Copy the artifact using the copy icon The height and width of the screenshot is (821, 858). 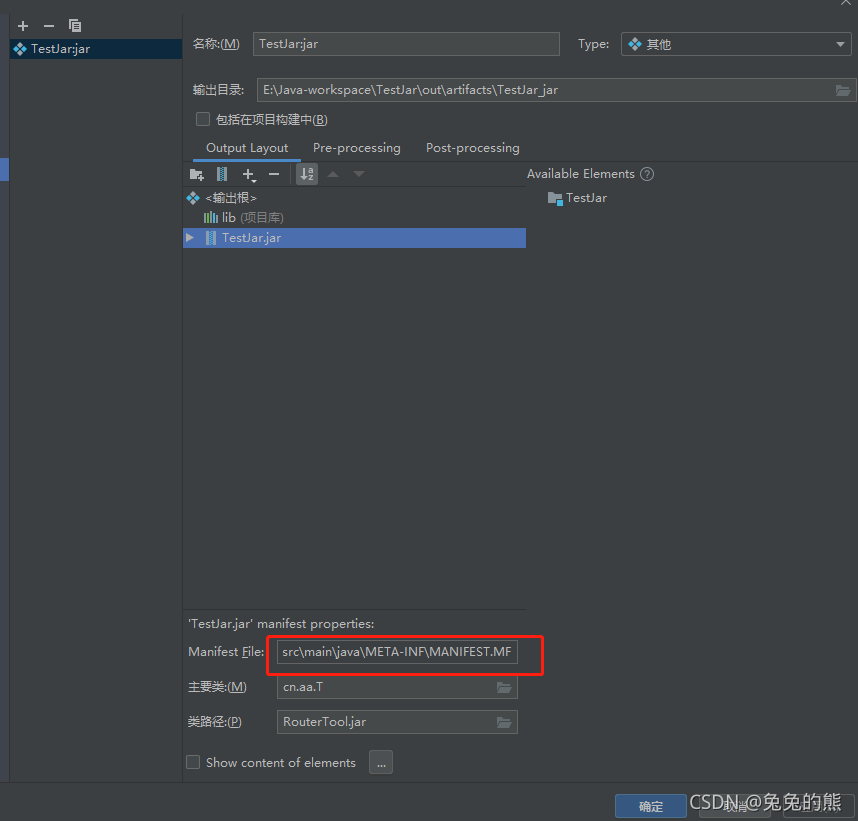click(74, 25)
